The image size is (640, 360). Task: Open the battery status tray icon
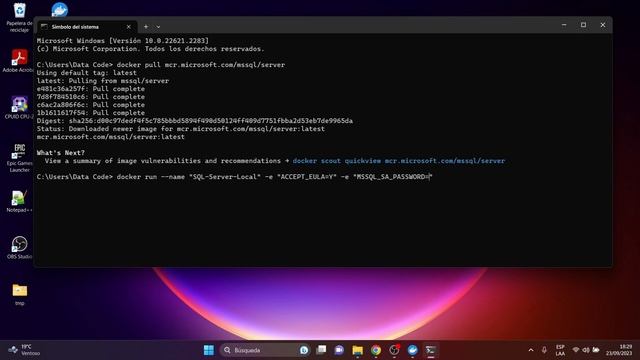596,350
